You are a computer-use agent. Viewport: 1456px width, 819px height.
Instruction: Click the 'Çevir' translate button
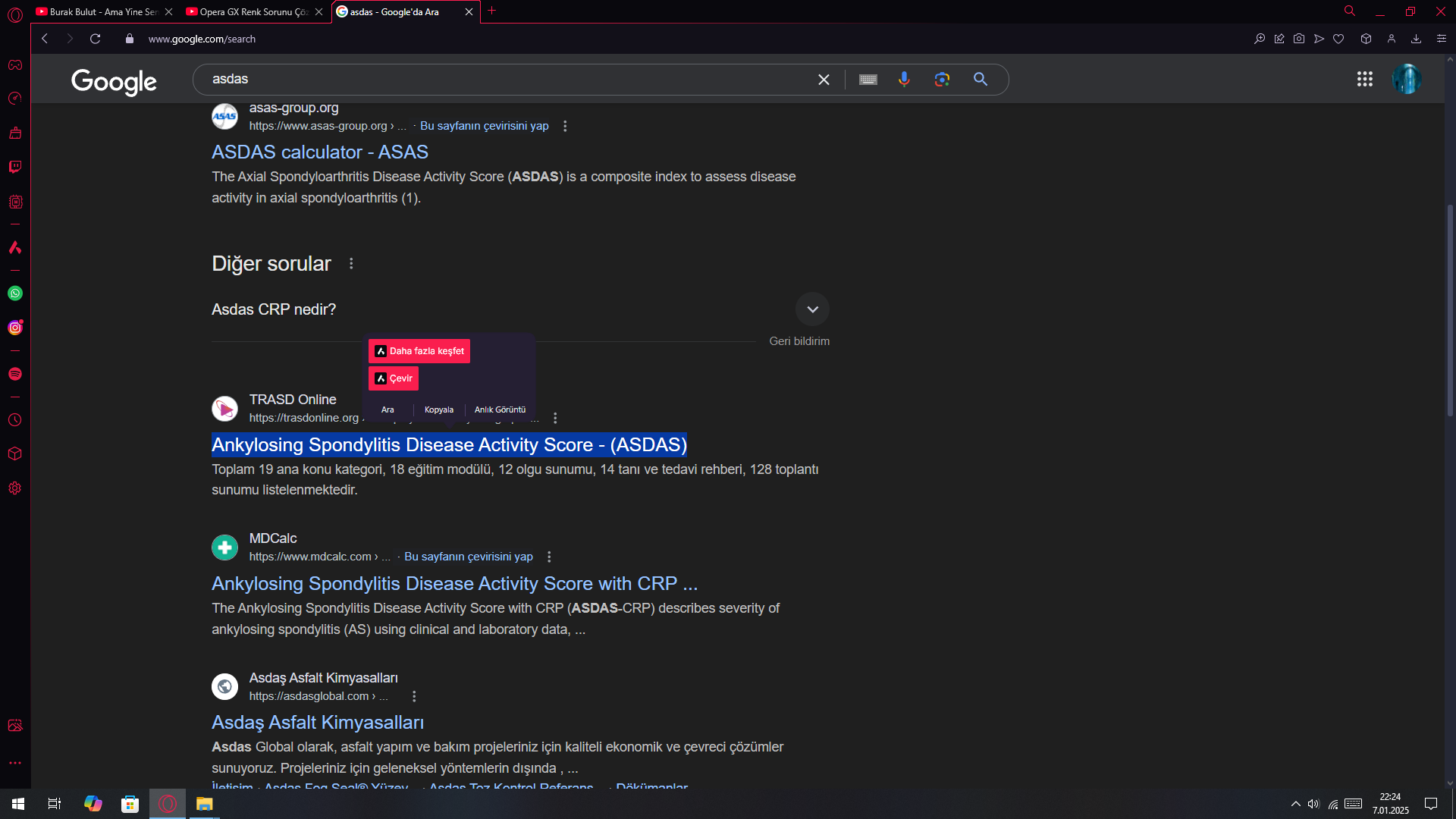pos(394,378)
